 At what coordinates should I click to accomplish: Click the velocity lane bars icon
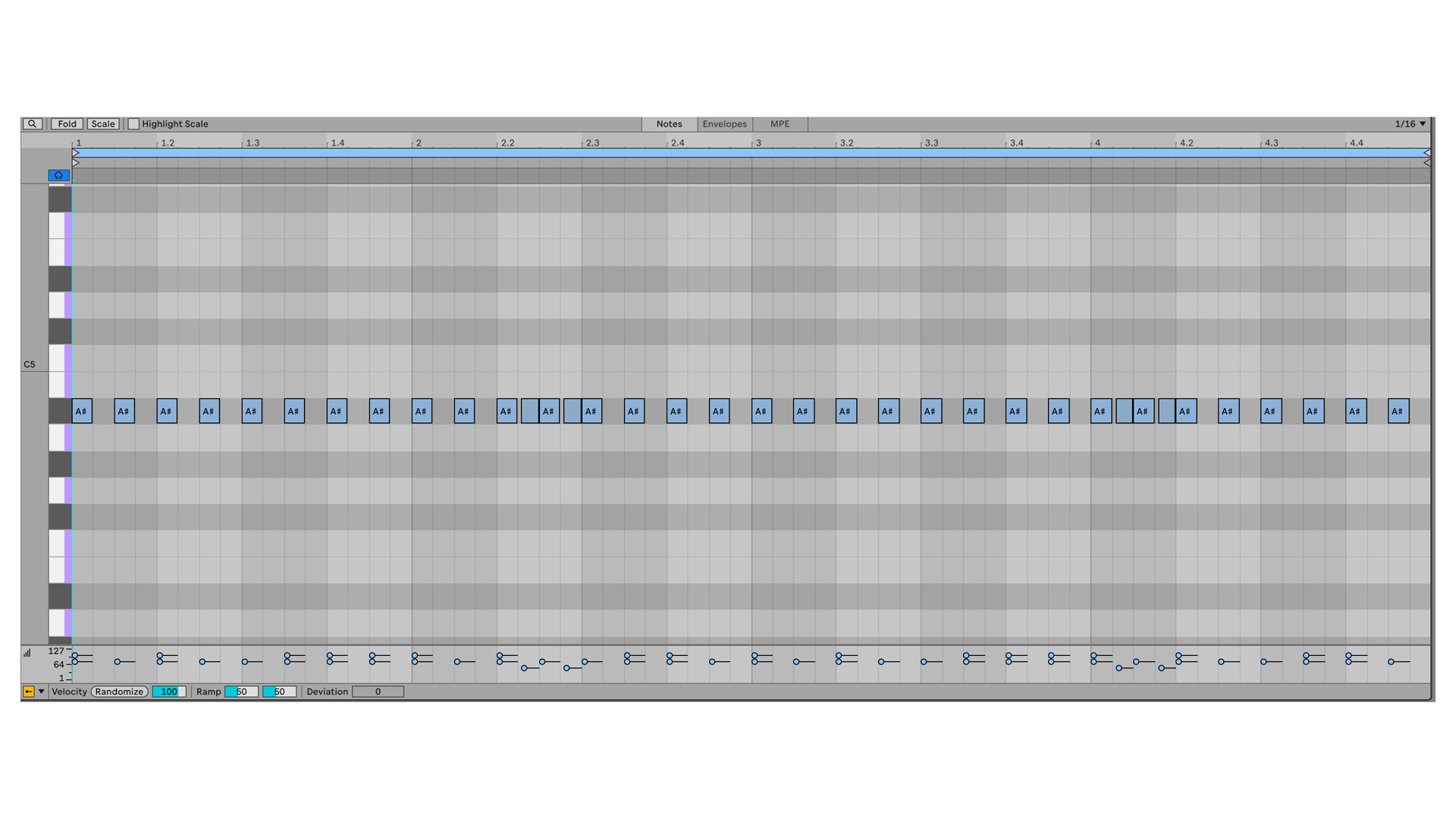27,653
